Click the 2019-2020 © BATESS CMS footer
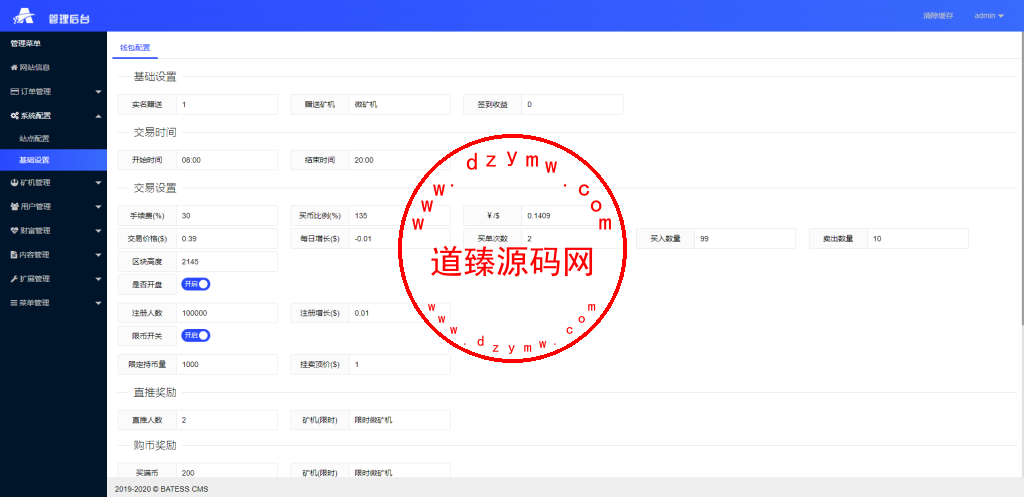 point(161,489)
